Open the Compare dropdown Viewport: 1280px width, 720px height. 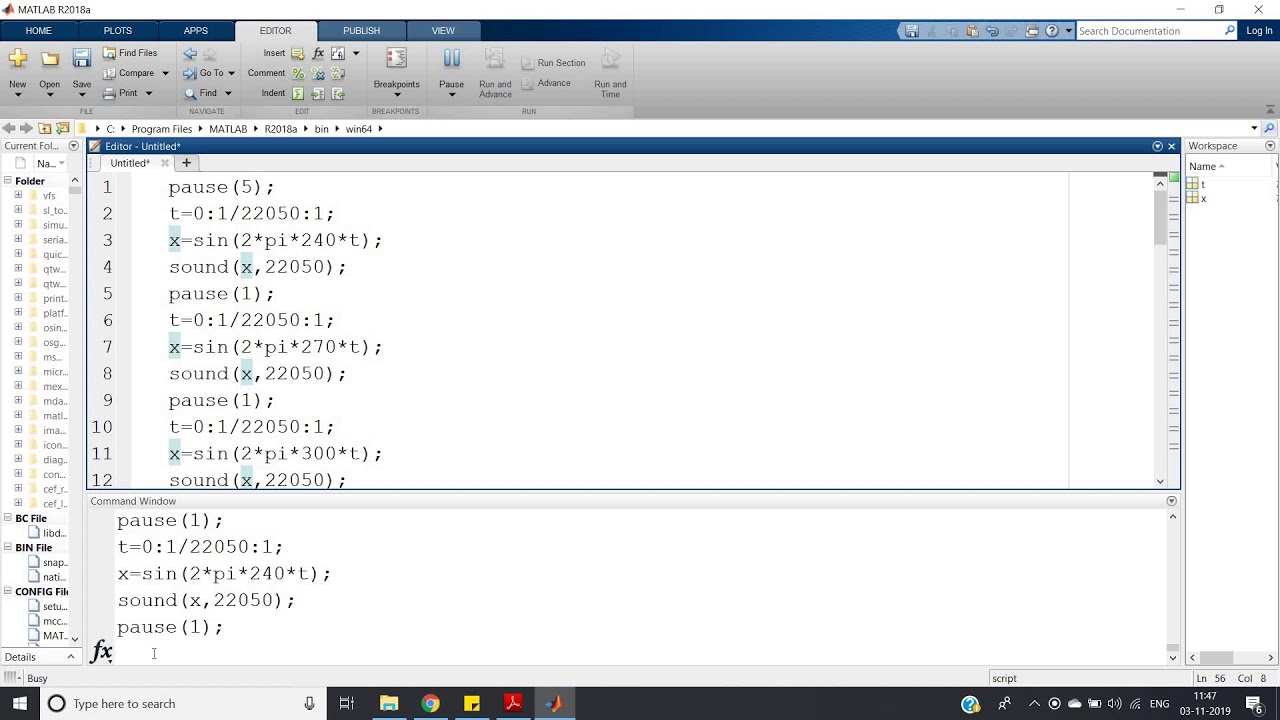click(x=165, y=73)
